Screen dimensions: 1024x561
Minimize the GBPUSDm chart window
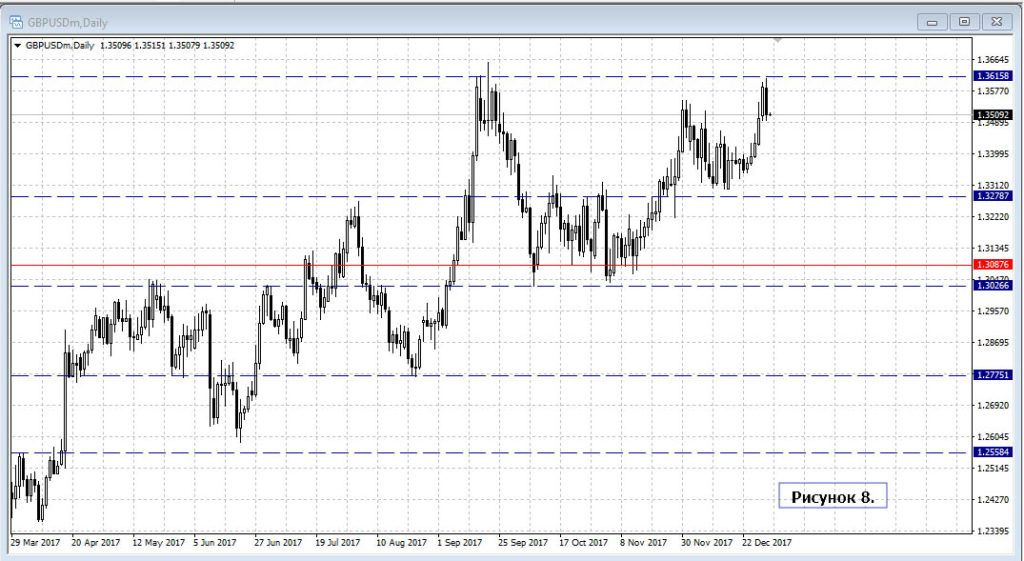pyautogui.click(x=934, y=21)
